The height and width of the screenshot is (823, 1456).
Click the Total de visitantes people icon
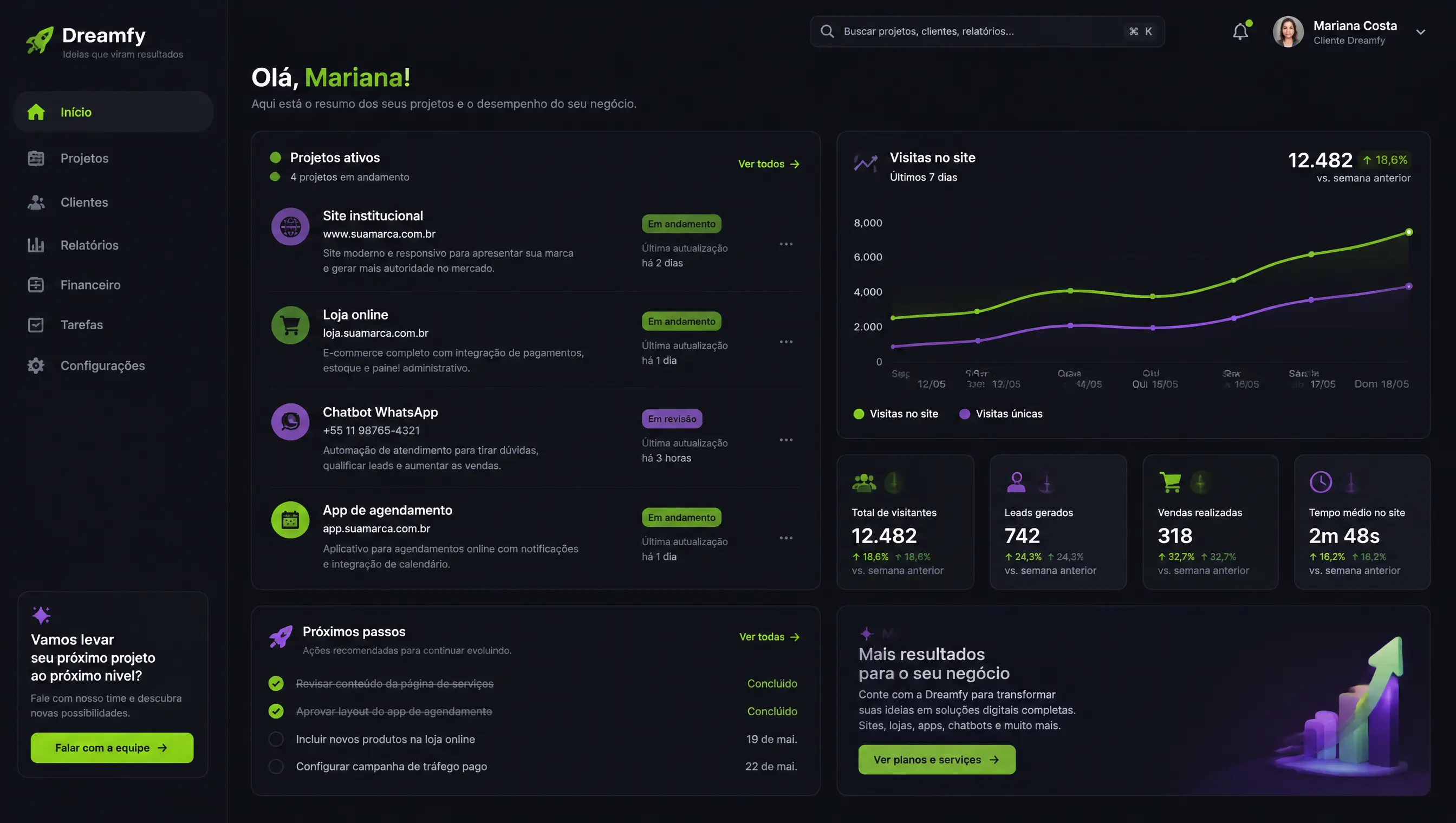864,483
